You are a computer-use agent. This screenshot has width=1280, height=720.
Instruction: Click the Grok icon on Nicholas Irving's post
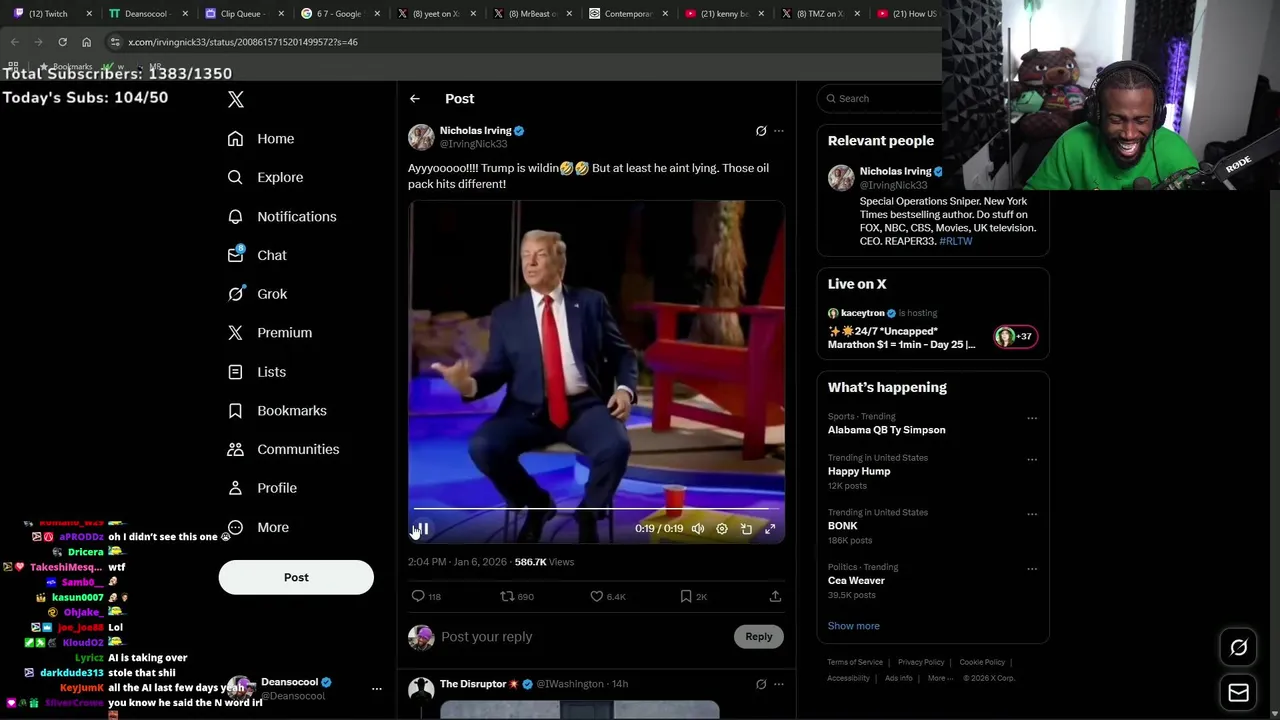pos(761,131)
